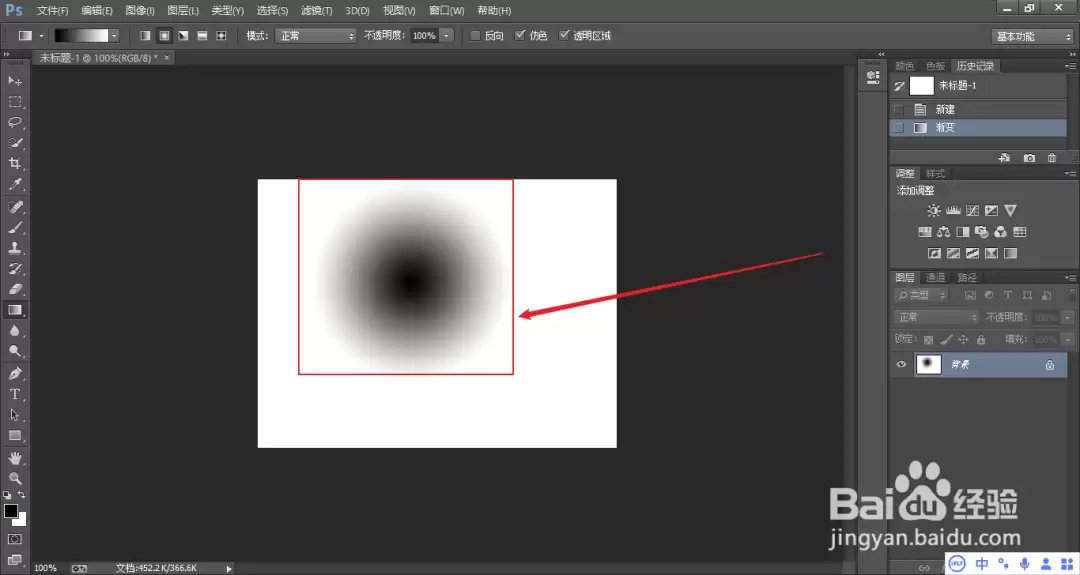Switch to the 路径 (Paths) tab
1080x575 pixels.
pyautogui.click(x=967, y=278)
